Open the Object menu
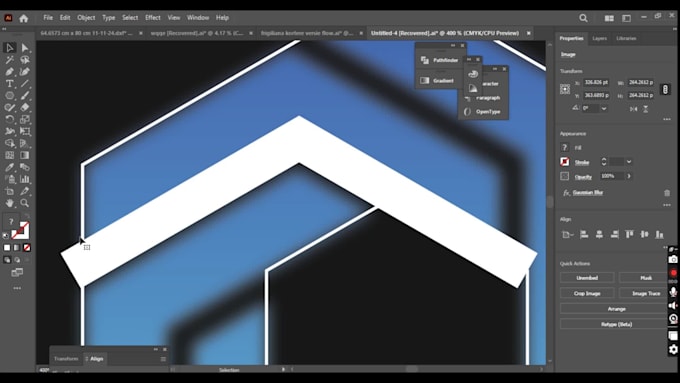Image resolution: width=680 pixels, height=383 pixels. click(86, 18)
